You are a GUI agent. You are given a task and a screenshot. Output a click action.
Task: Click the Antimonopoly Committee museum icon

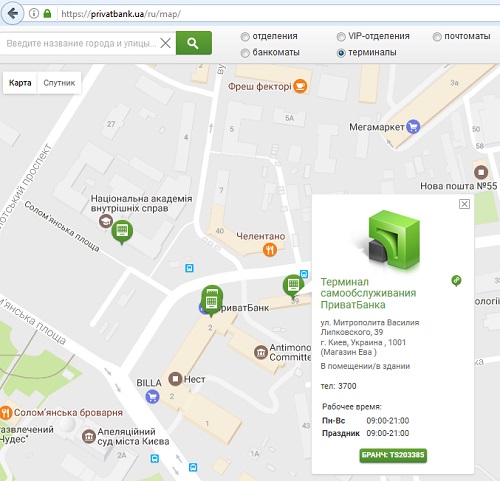point(261,352)
